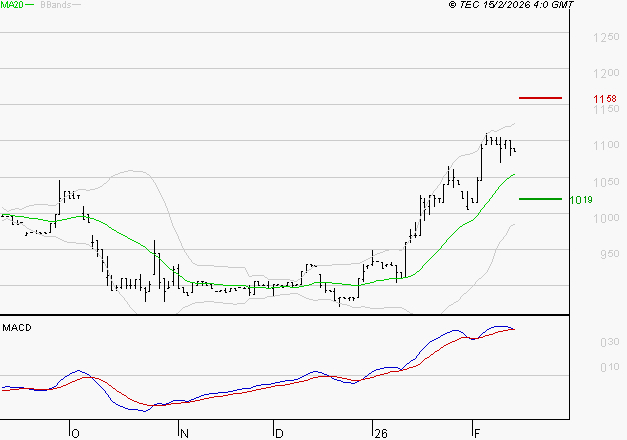Click the green 1019 support value

click(x=581, y=200)
